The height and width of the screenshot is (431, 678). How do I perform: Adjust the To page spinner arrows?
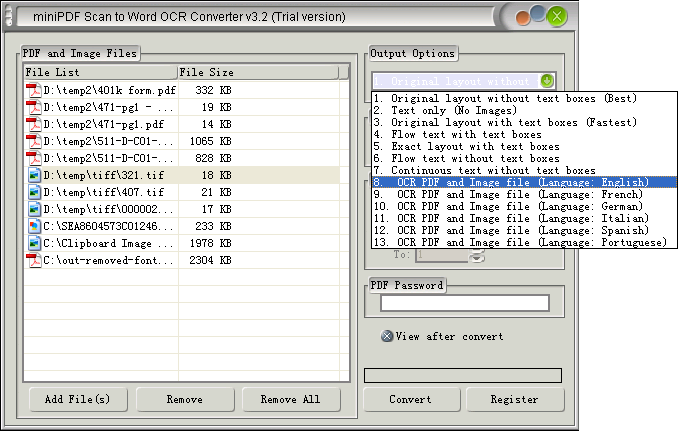(x=477, y=255)
